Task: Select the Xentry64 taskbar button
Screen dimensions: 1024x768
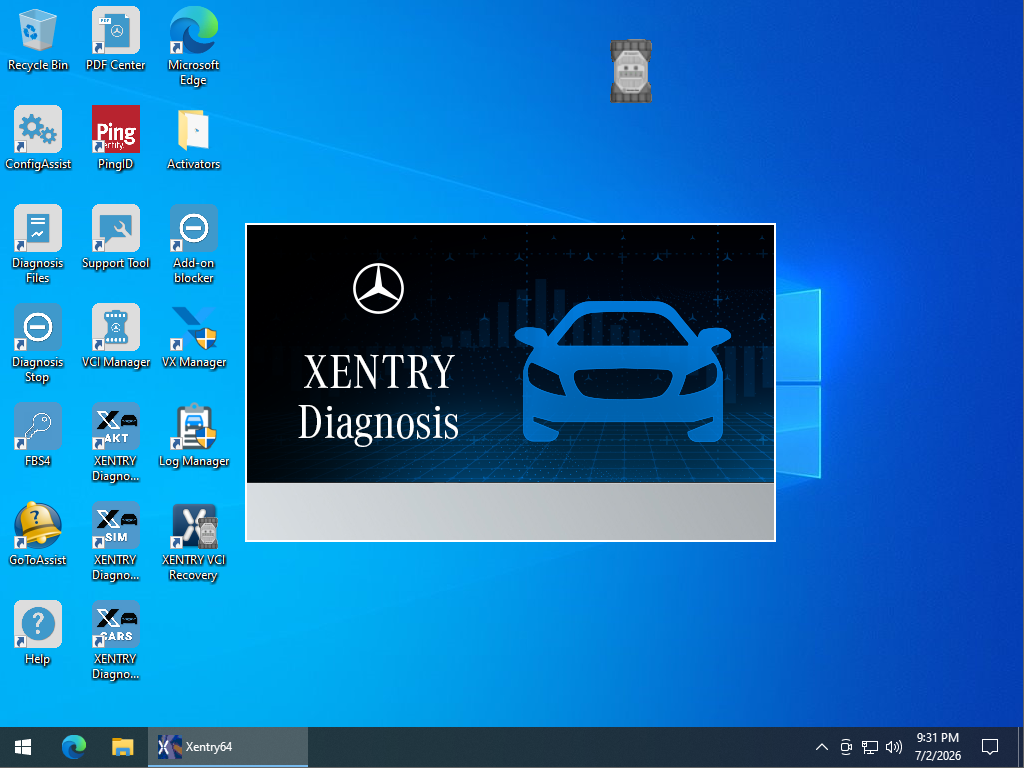Action: (228, 747)
